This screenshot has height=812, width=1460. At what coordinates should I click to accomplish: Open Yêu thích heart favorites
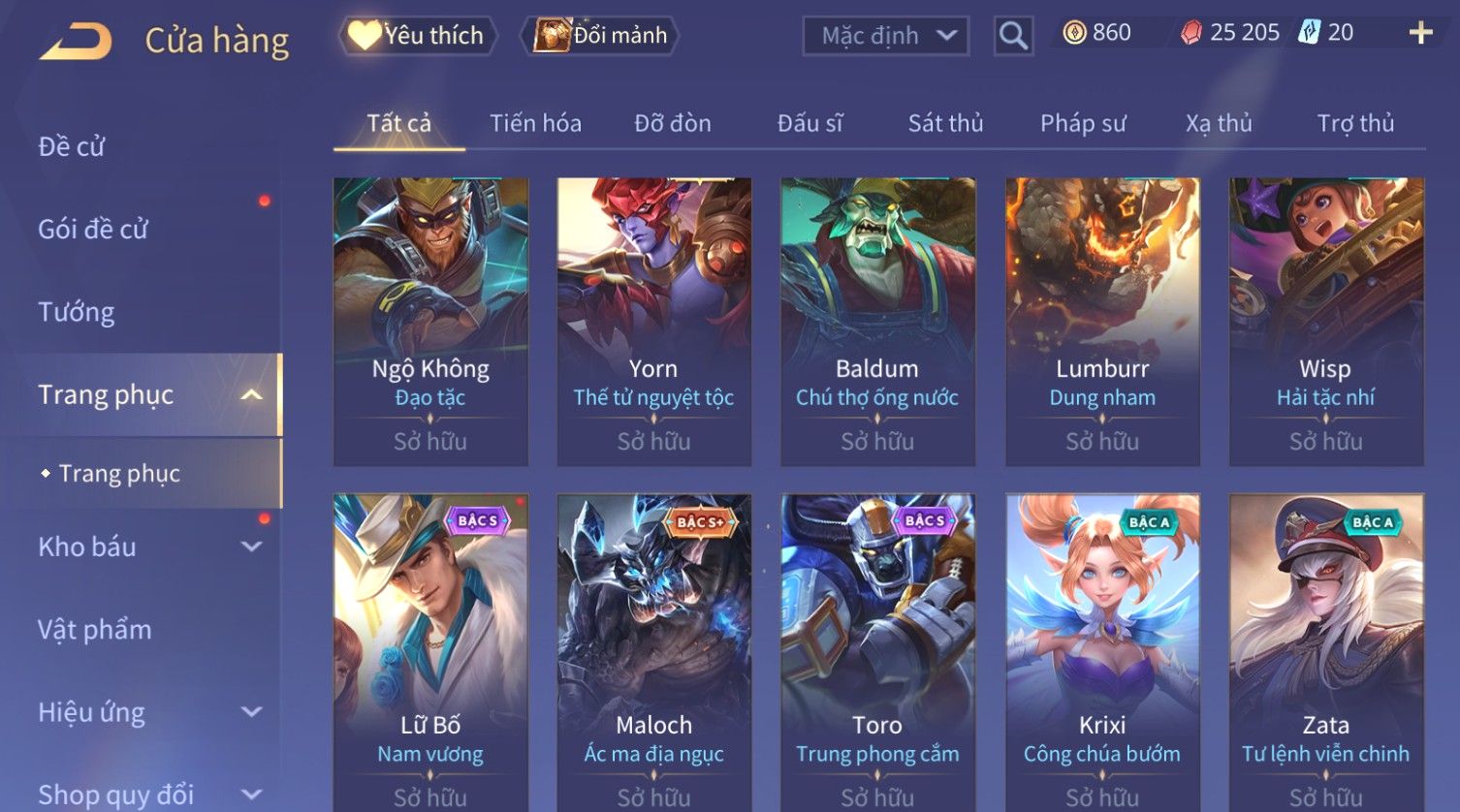(418, 36)
